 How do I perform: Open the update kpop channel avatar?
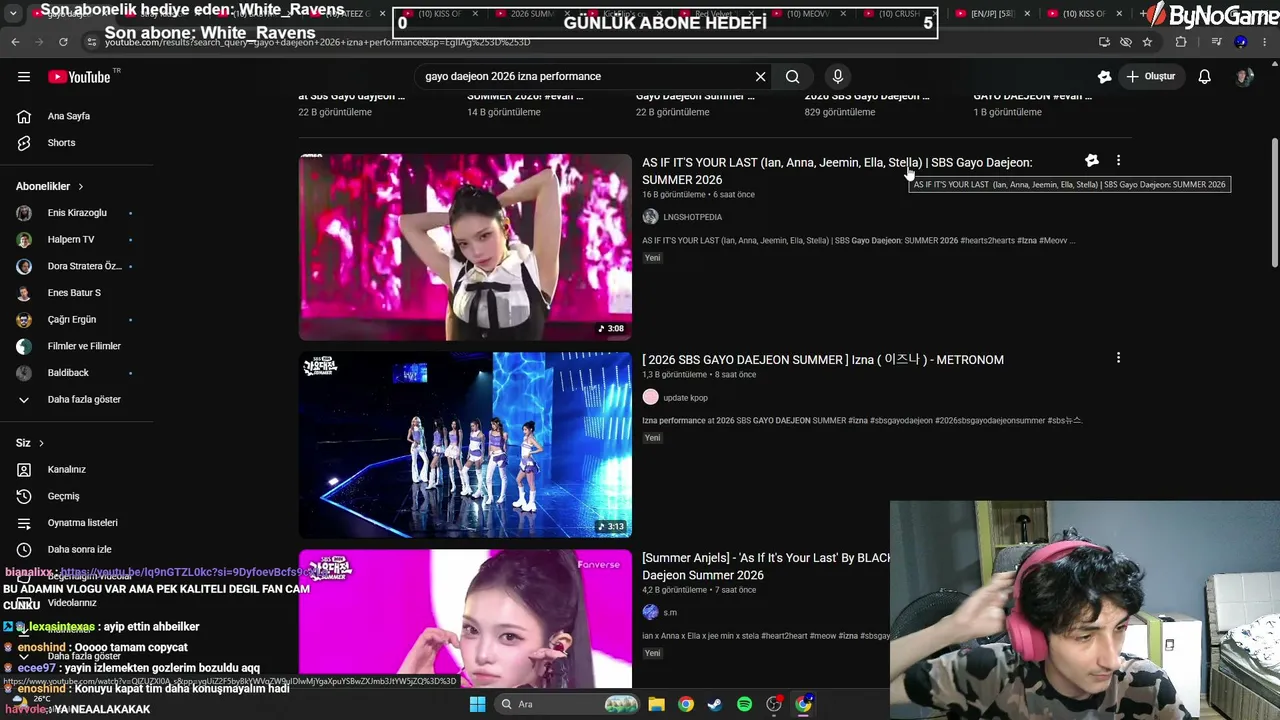tap(650, 397)
